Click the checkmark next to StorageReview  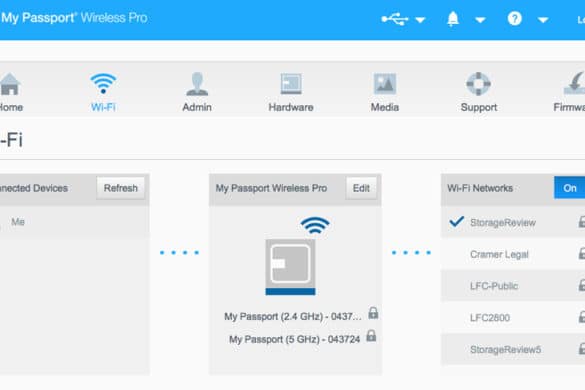pos(457,221)
